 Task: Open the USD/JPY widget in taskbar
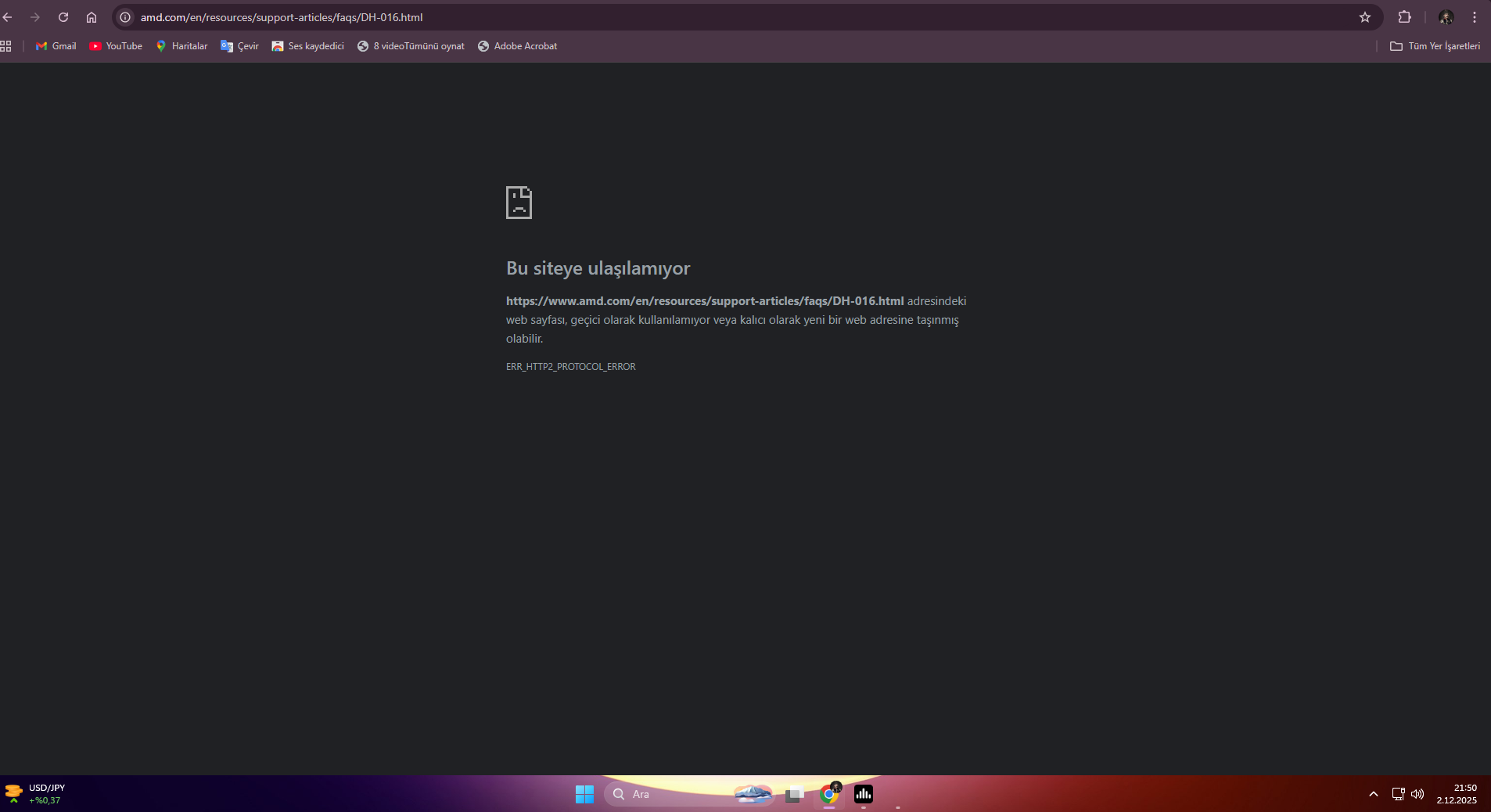[36, 794]
